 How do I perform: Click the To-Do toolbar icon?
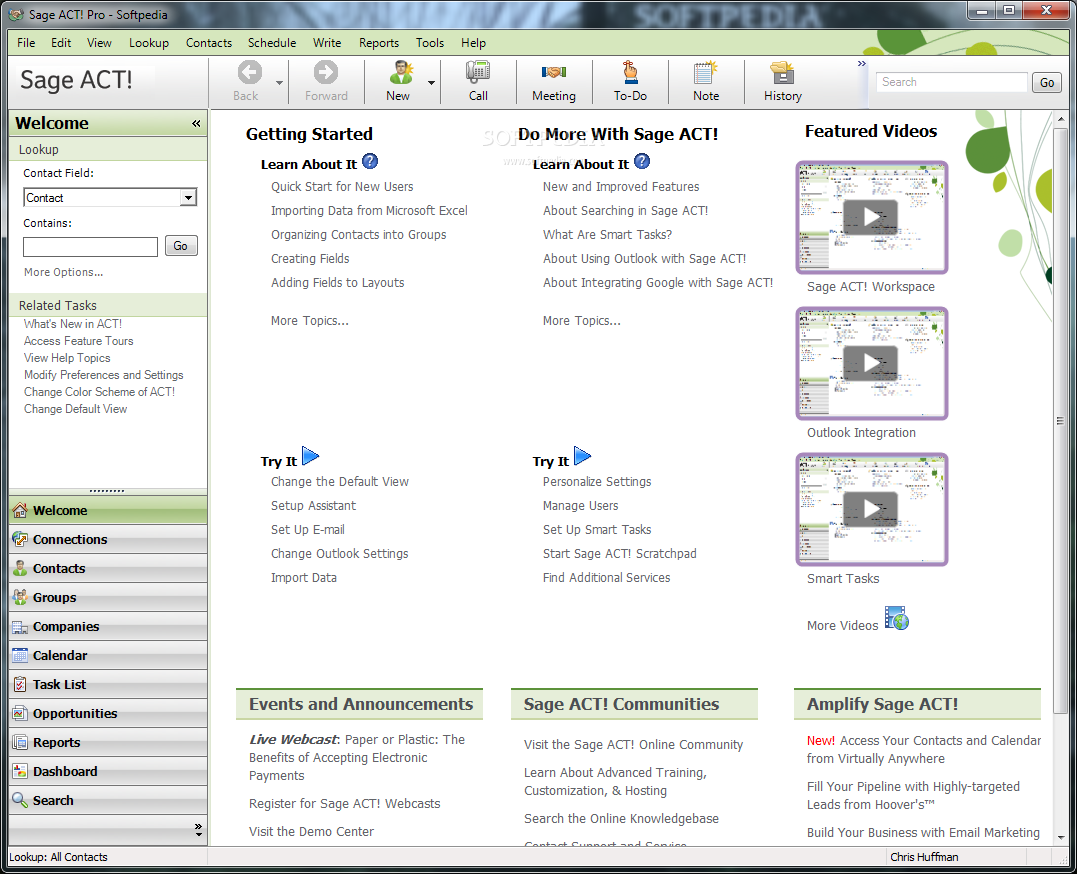click(630, 72)
